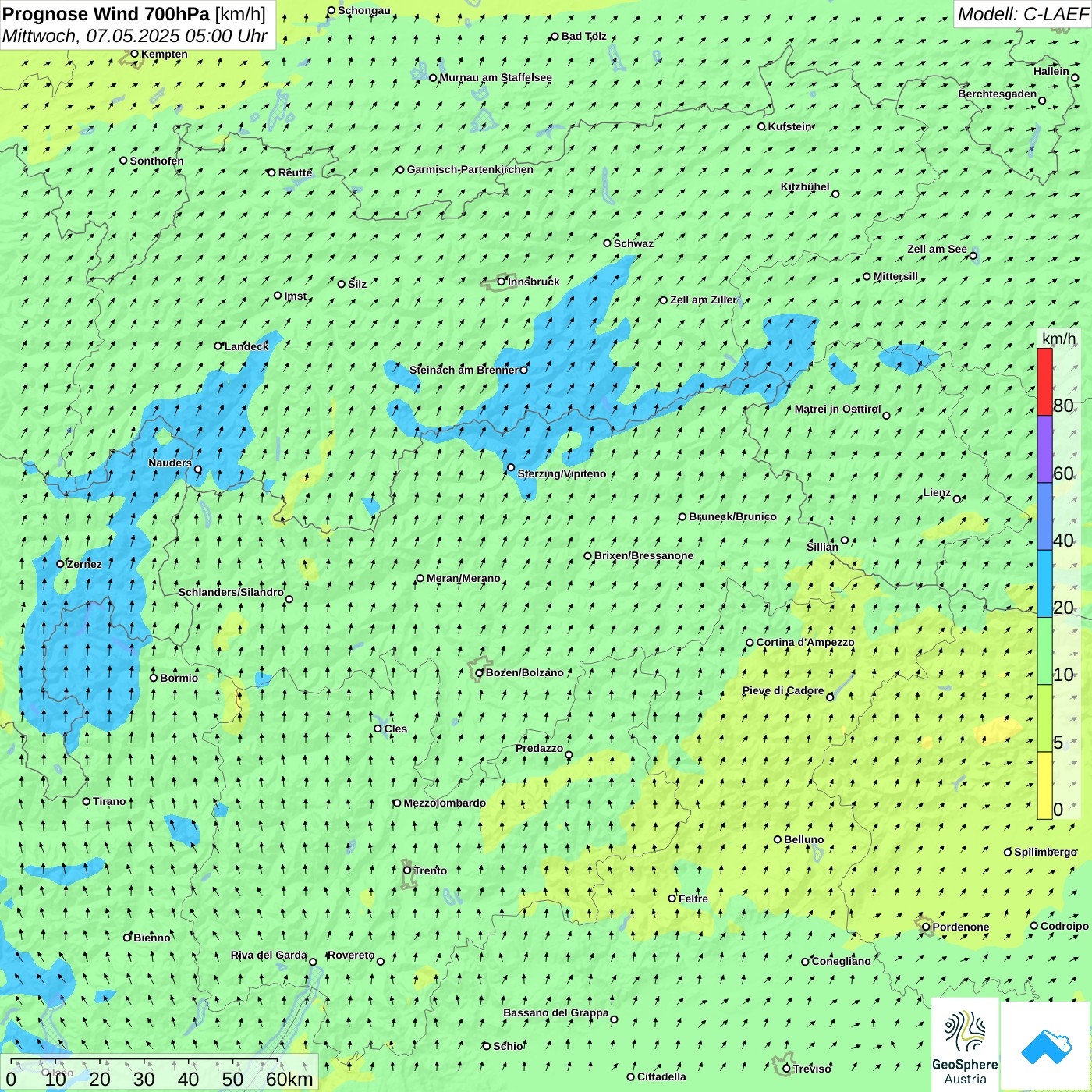The height and width of the screenshot is (1092, 1092).
Task: Click the 'Treviso' label
Action: 812,1069
